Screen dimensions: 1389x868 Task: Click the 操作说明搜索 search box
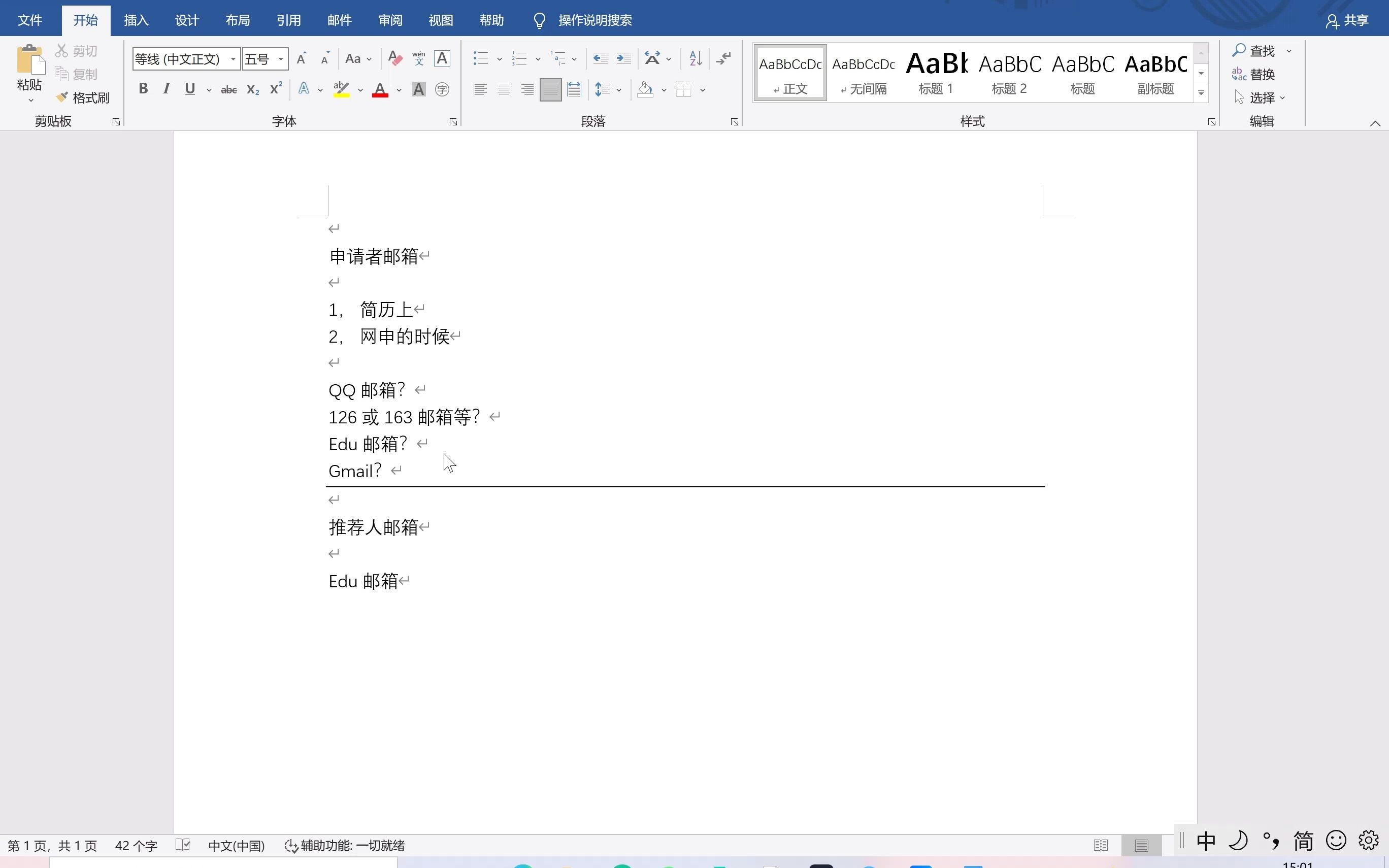pyautogui.click(x=594, y=21)
